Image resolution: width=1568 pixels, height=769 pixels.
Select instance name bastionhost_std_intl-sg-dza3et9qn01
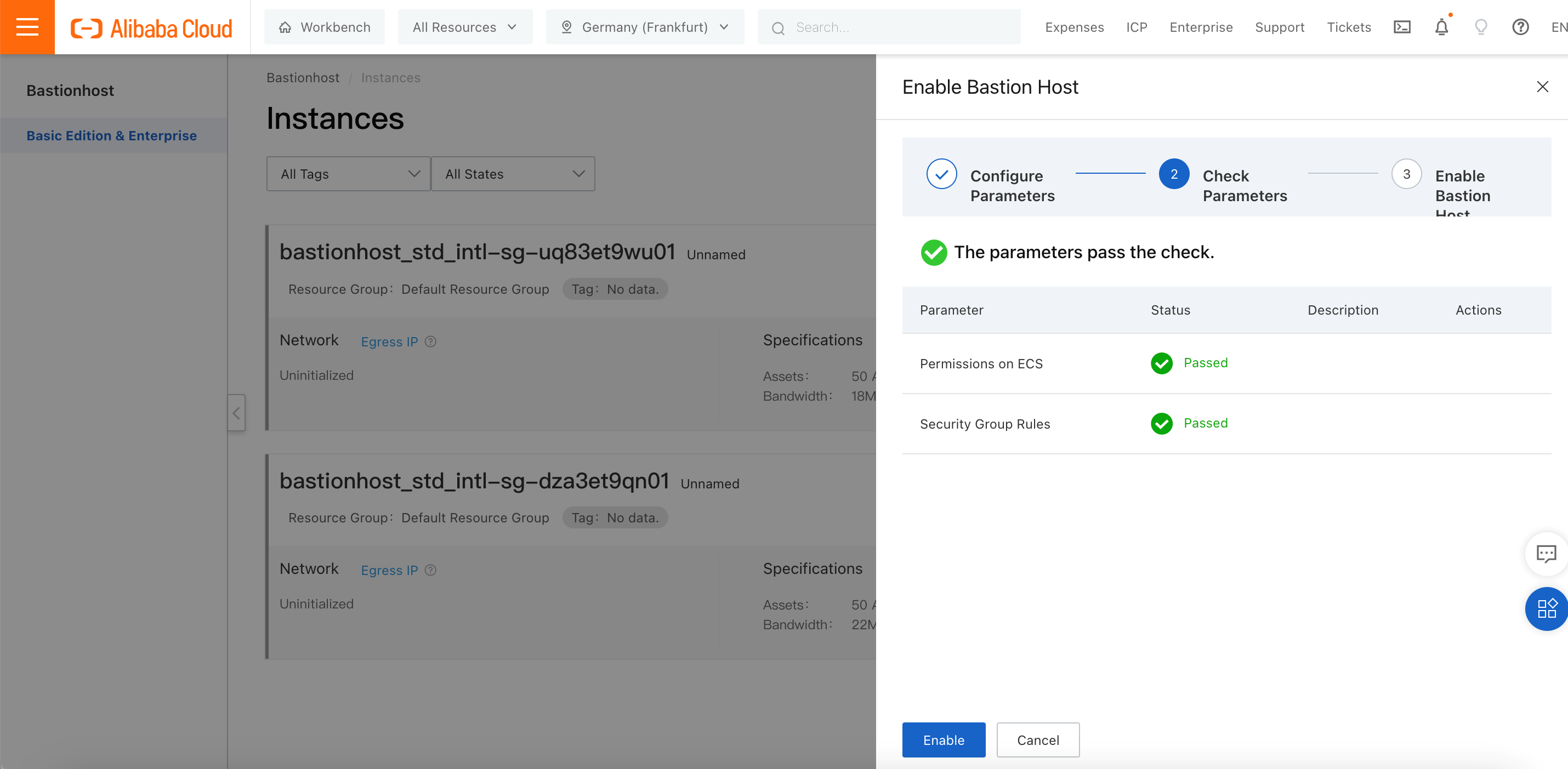pos(474,481)
